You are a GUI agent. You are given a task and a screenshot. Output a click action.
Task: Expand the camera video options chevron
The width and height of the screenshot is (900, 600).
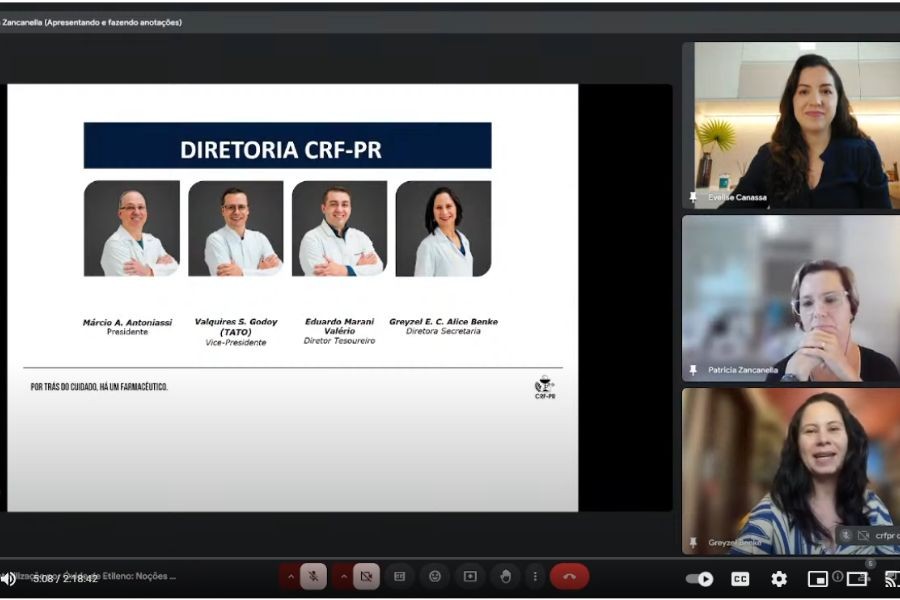(342, 576)
